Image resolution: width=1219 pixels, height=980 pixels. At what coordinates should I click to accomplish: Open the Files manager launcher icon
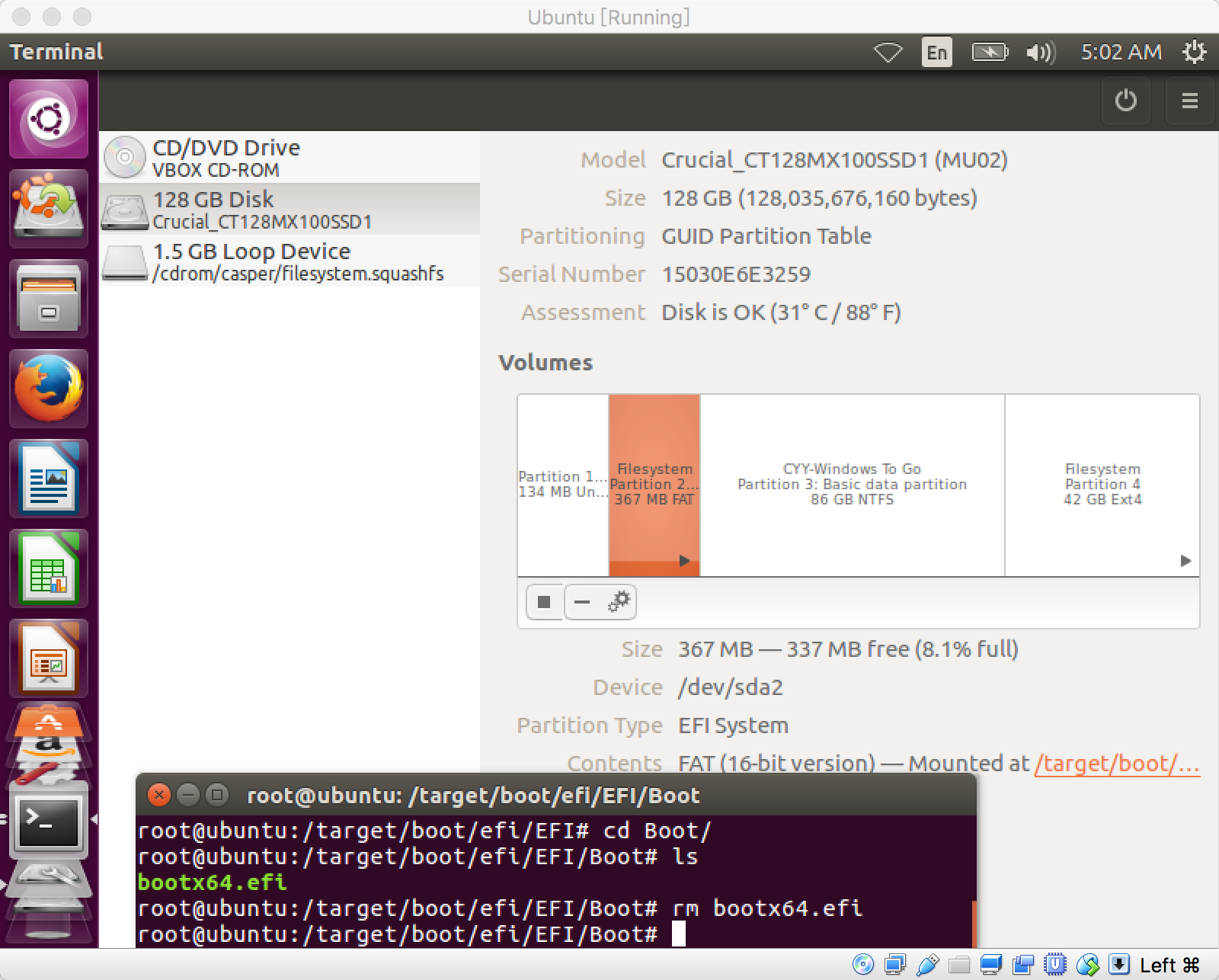click(x=49, y=299)
